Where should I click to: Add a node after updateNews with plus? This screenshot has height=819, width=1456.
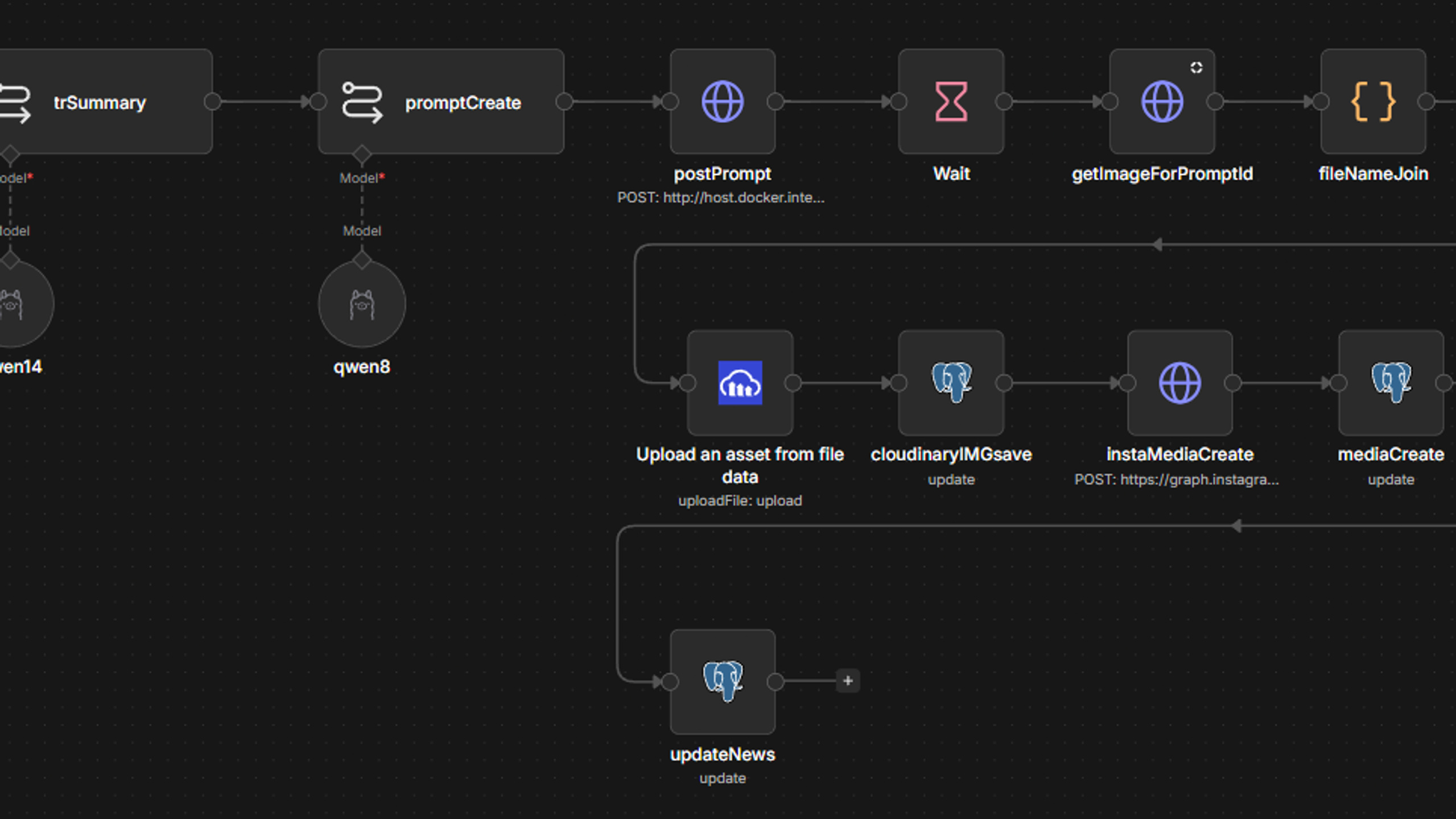tap(848, 681)
